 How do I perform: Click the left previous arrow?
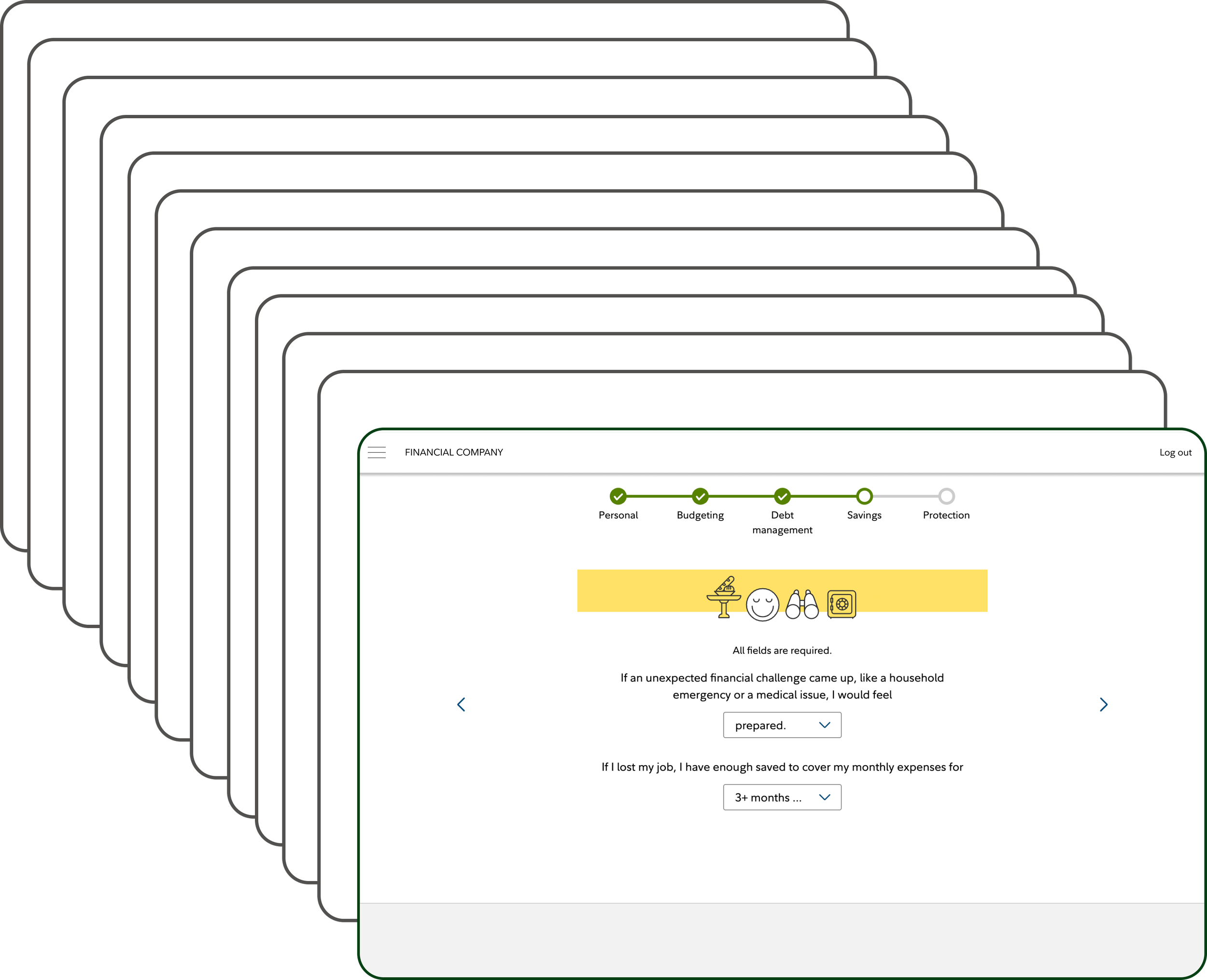point(461,704)
